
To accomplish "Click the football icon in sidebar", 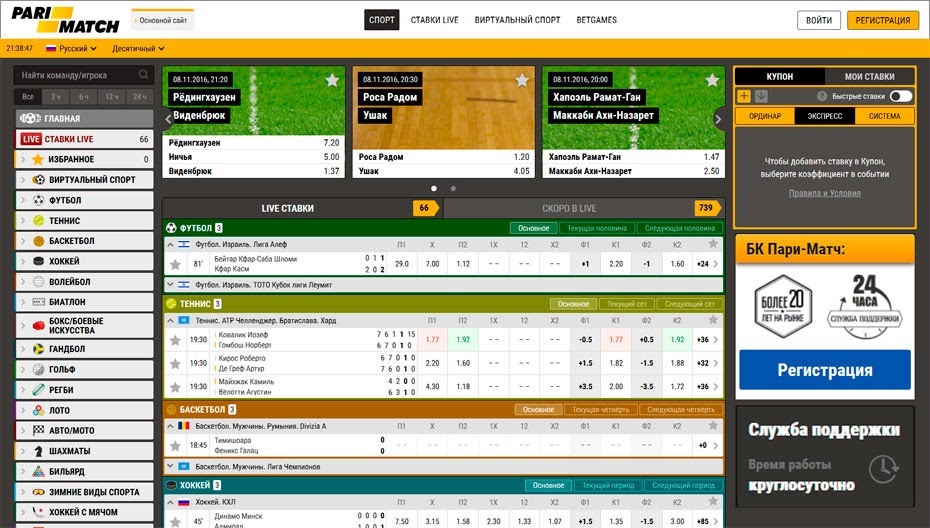I will coord(39,200).
